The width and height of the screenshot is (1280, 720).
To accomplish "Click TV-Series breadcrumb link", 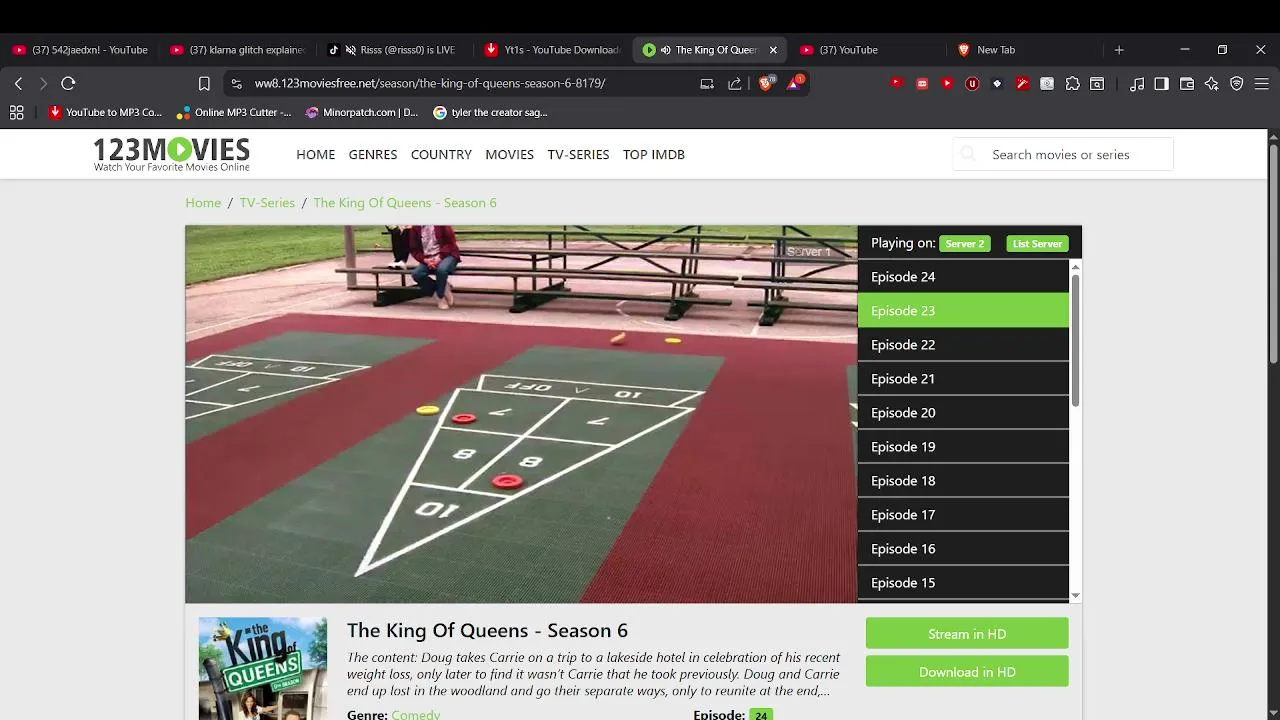I will [x=267, y=203].
